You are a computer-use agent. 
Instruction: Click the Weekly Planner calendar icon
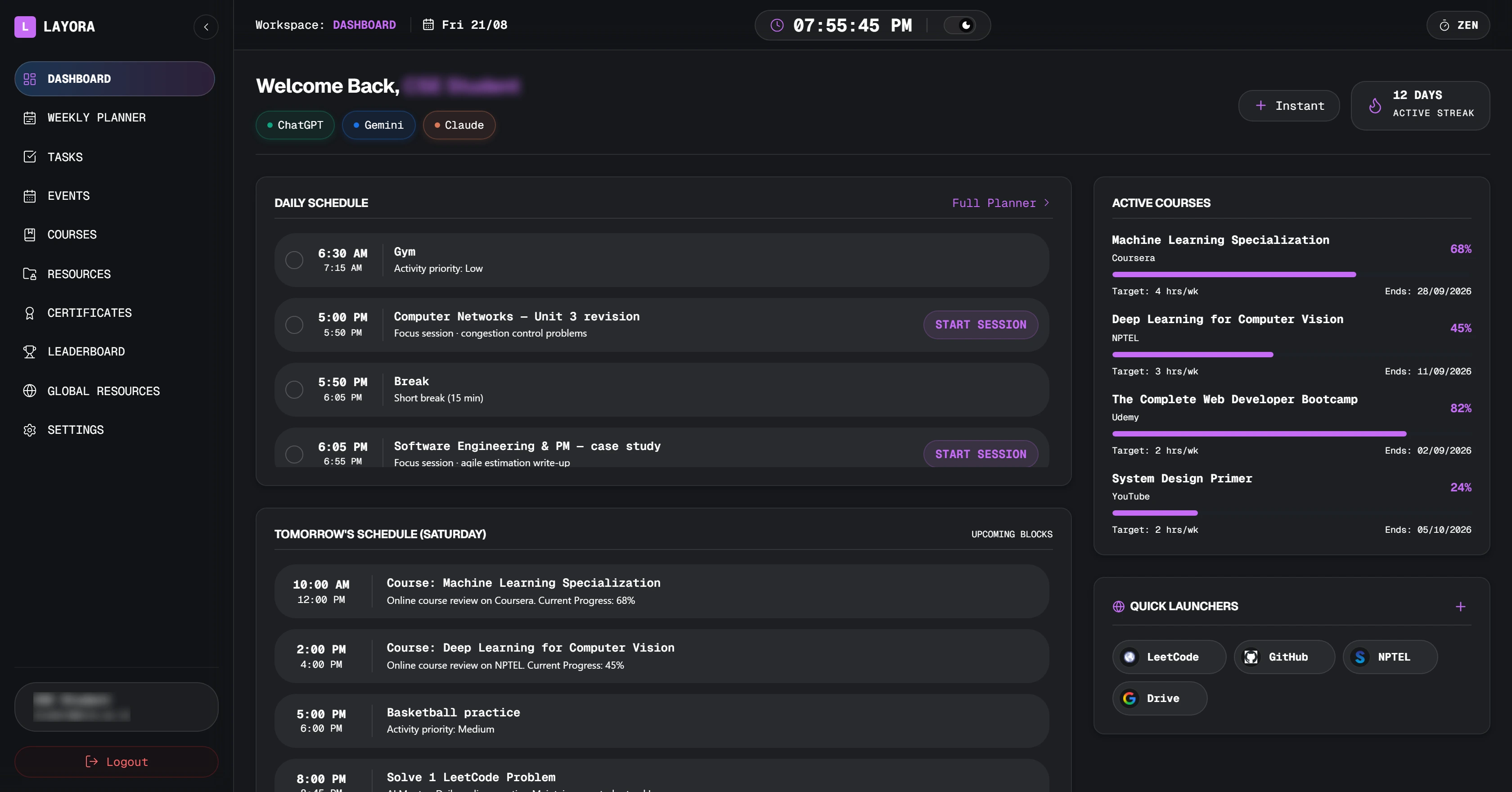[x=29, y=117]
